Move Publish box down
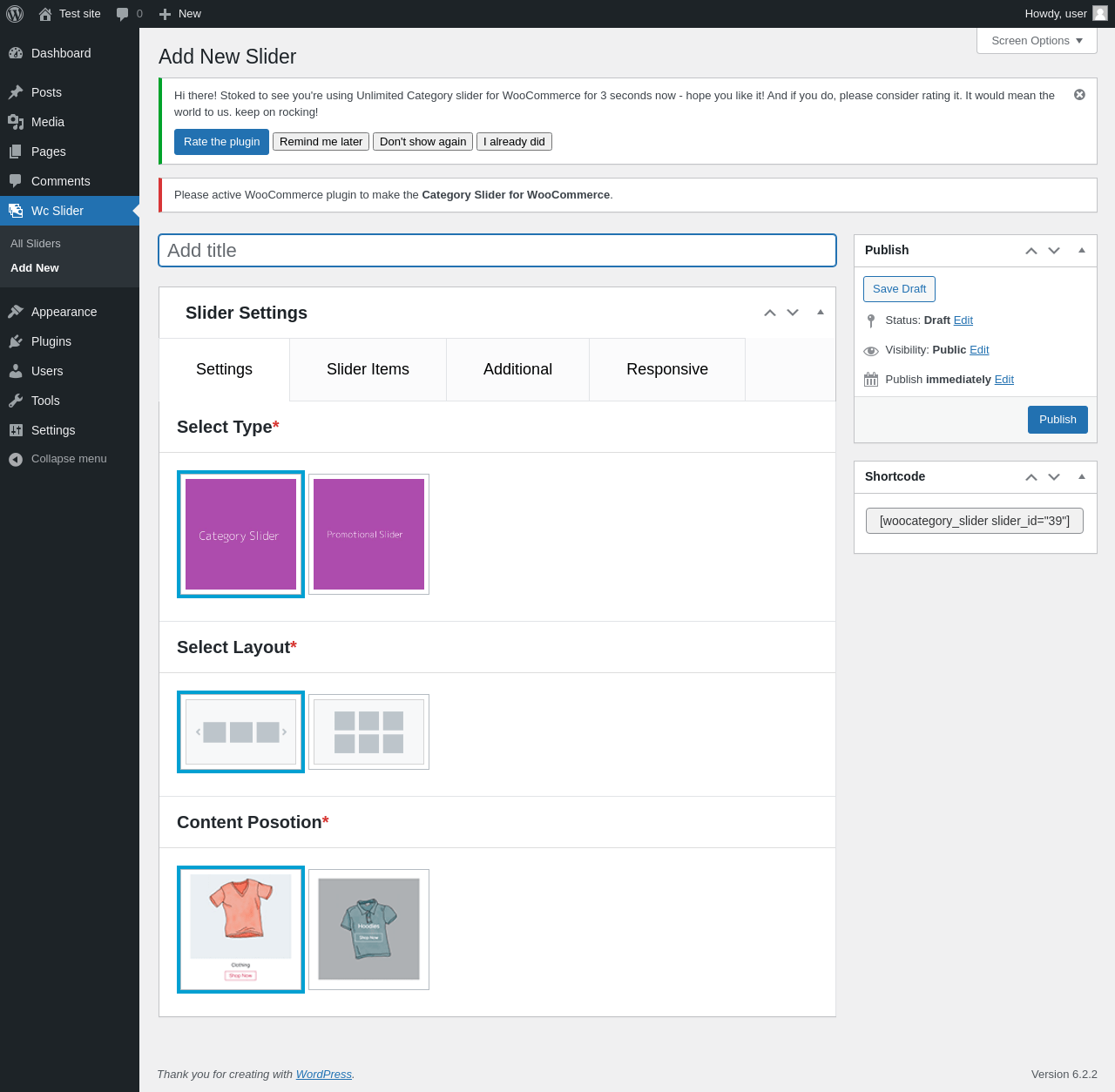The image size is (1115, 1092). tap(1054, 251)
